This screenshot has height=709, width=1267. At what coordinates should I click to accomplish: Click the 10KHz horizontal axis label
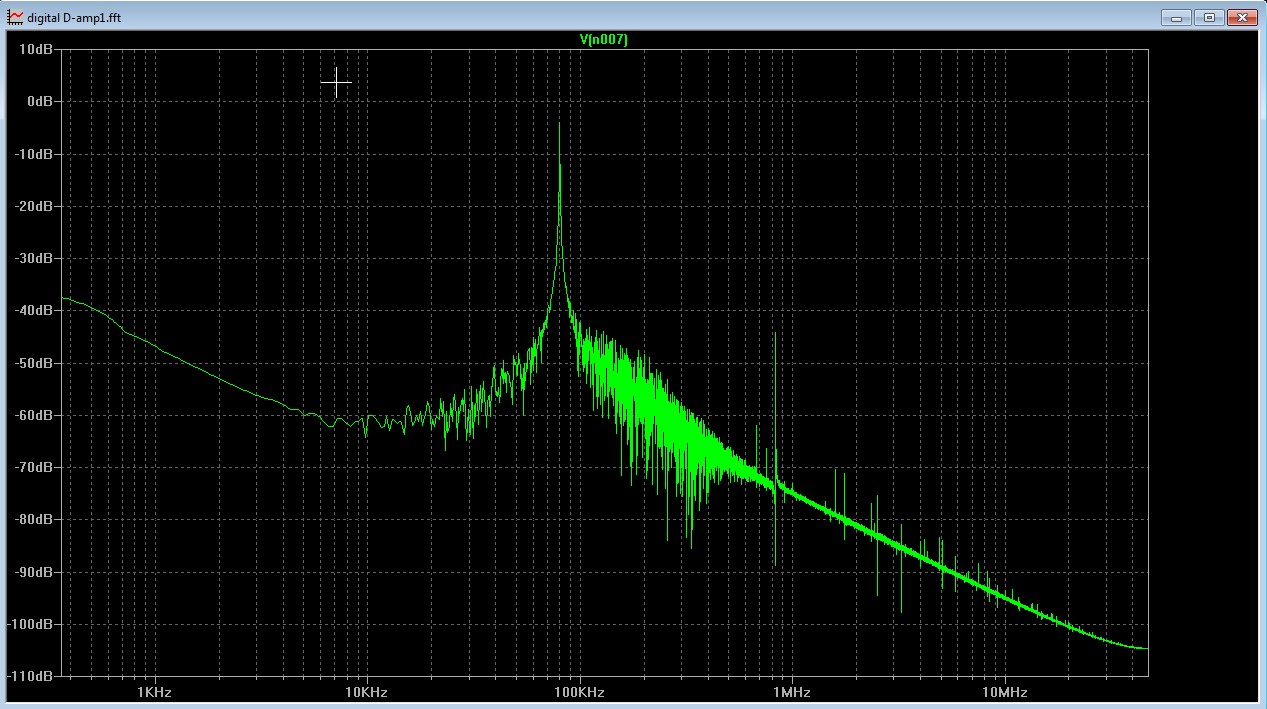365,692
